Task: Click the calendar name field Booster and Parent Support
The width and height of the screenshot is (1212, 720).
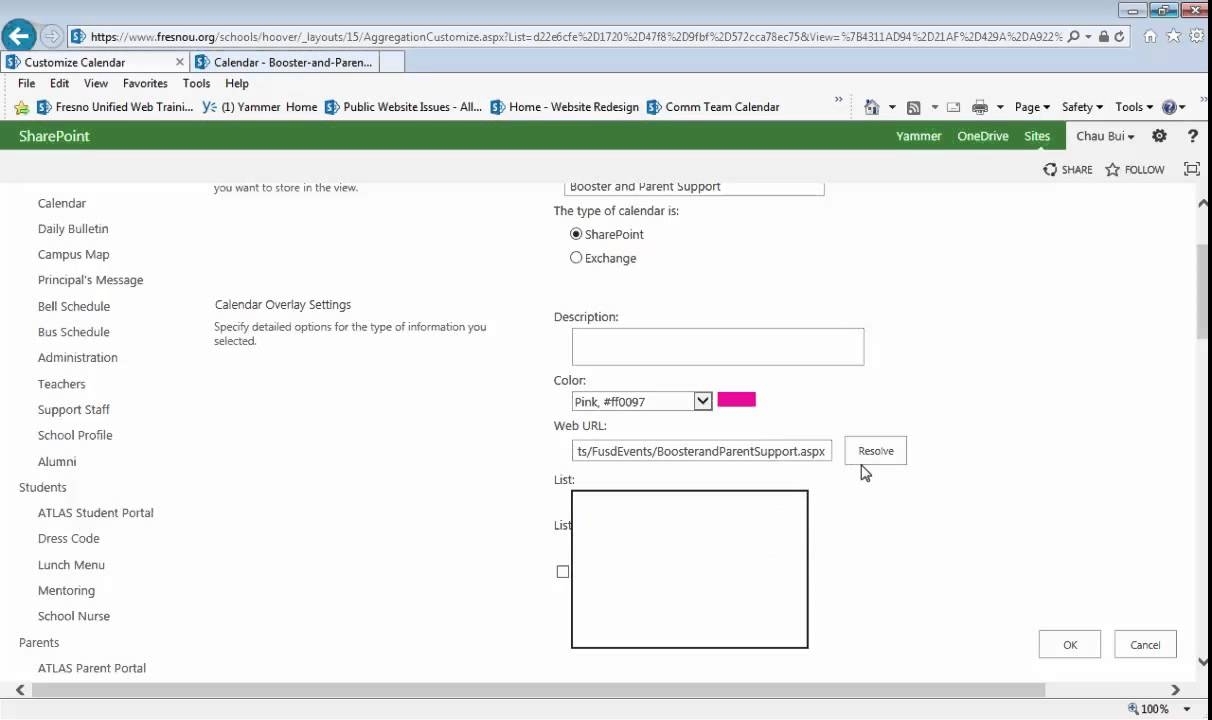Action: pyautogui.click(x=694, y=187)
